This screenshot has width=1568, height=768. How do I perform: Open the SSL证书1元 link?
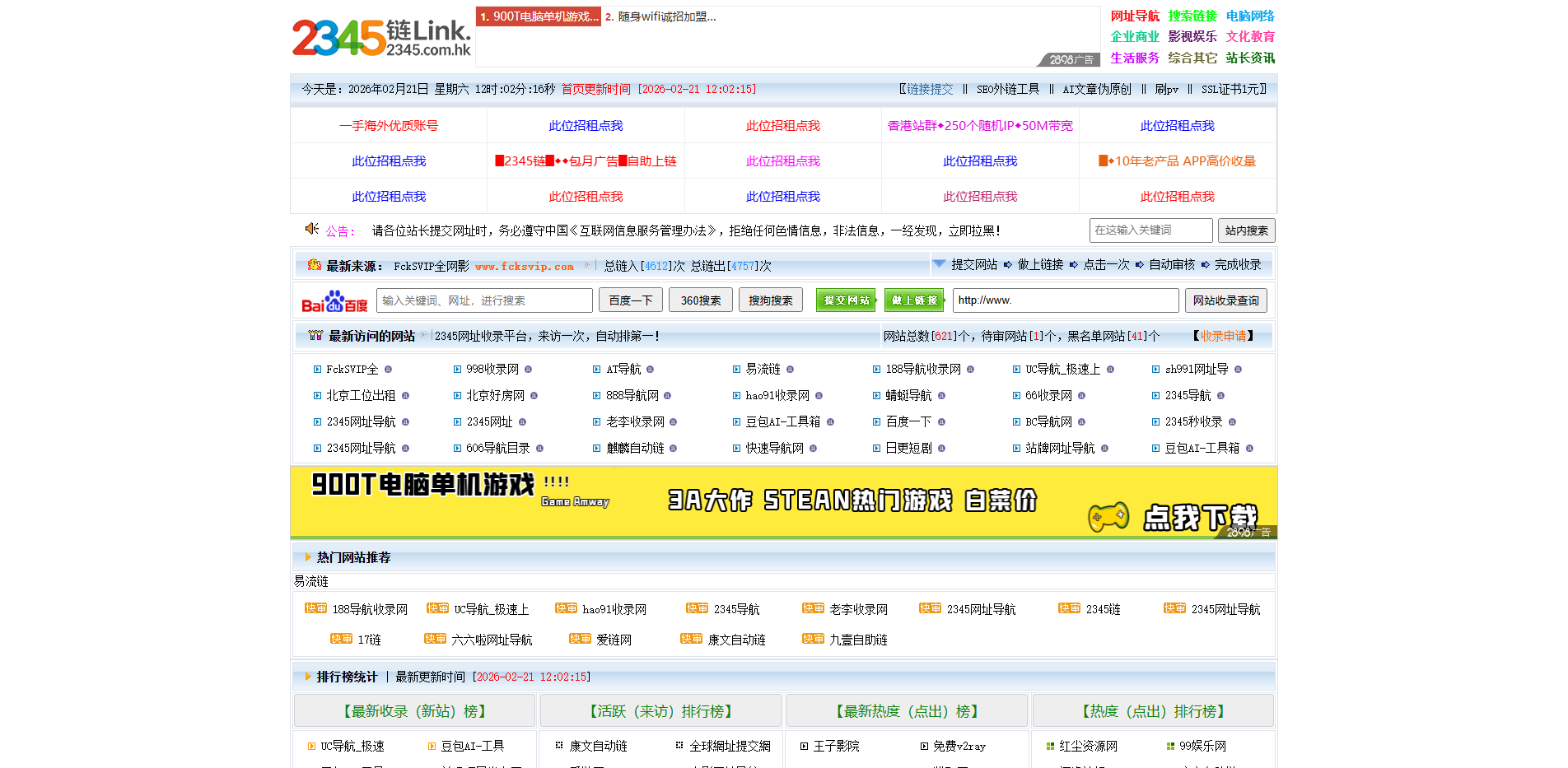pyautogui.click(x=1230, y=89)
